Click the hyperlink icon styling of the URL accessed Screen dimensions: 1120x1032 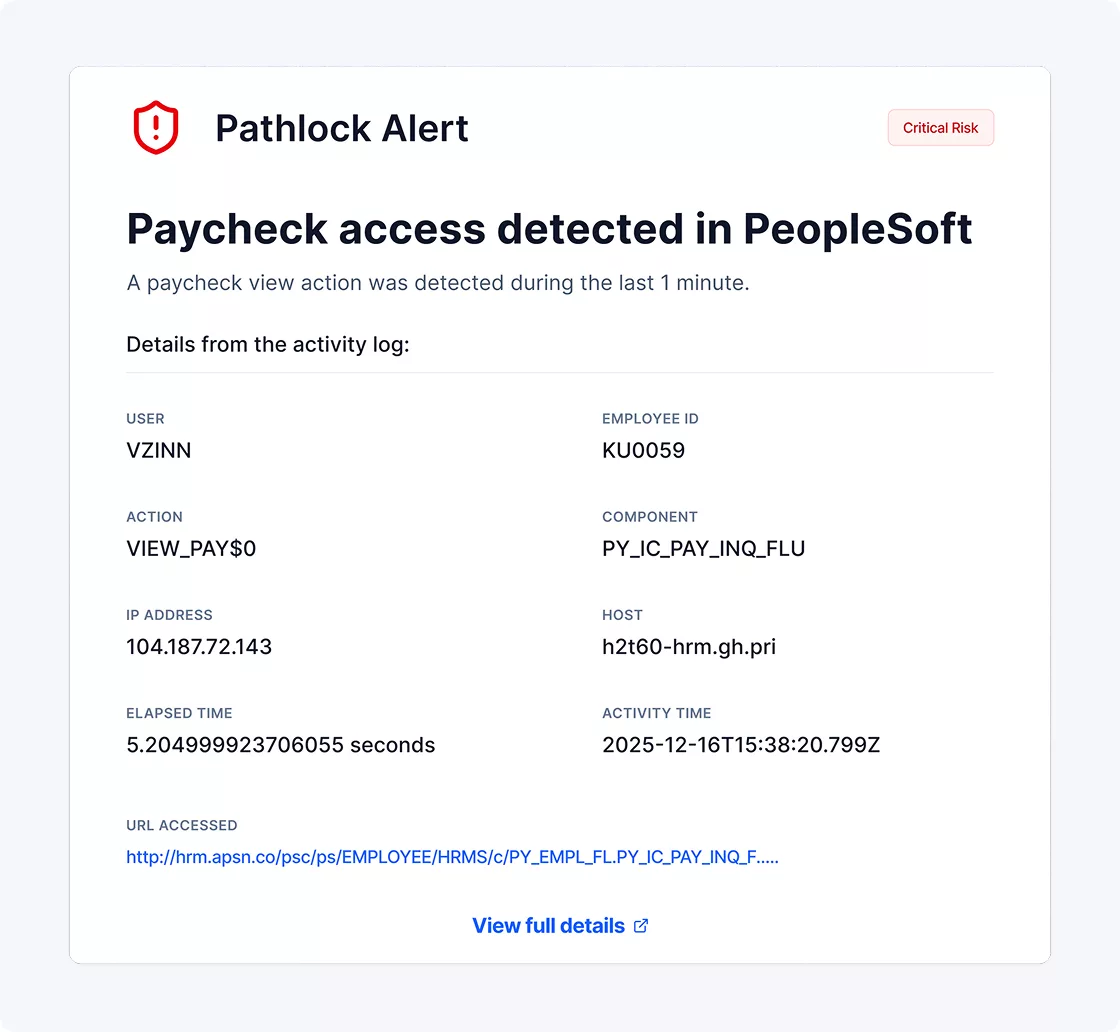tap(452, 857)
